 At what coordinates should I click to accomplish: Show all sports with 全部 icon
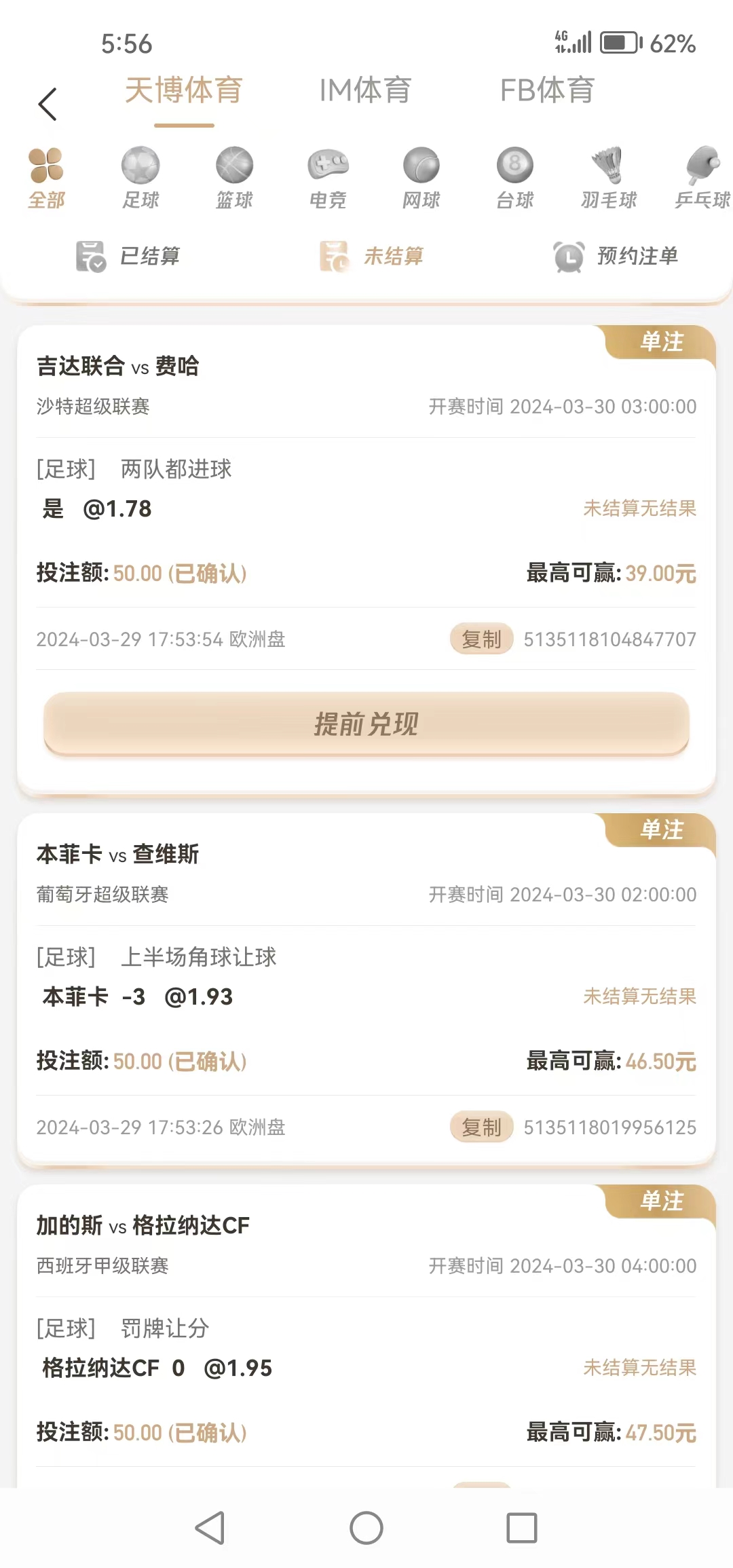click(x=46, y=166)
